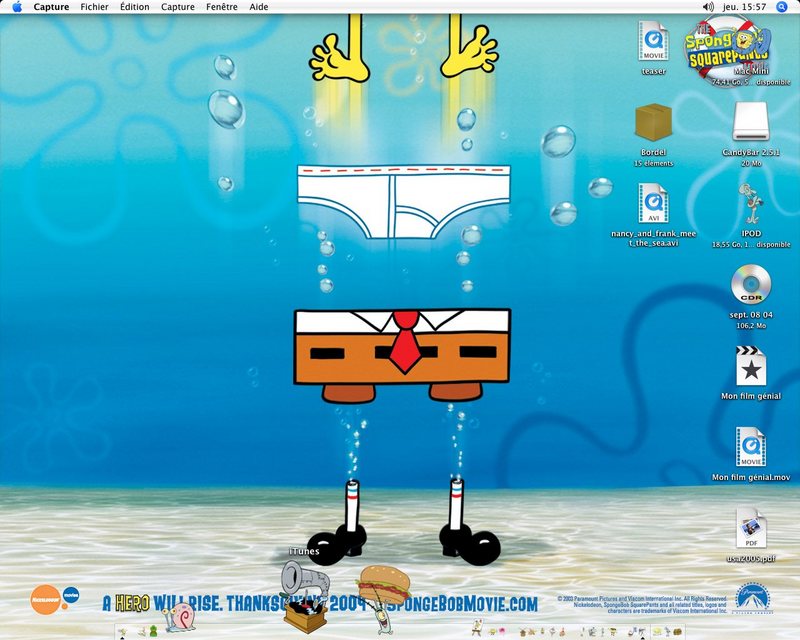Click the clock showing jeu. 15:57
Viewport: 800px width, 640px height.
[744, 7]
